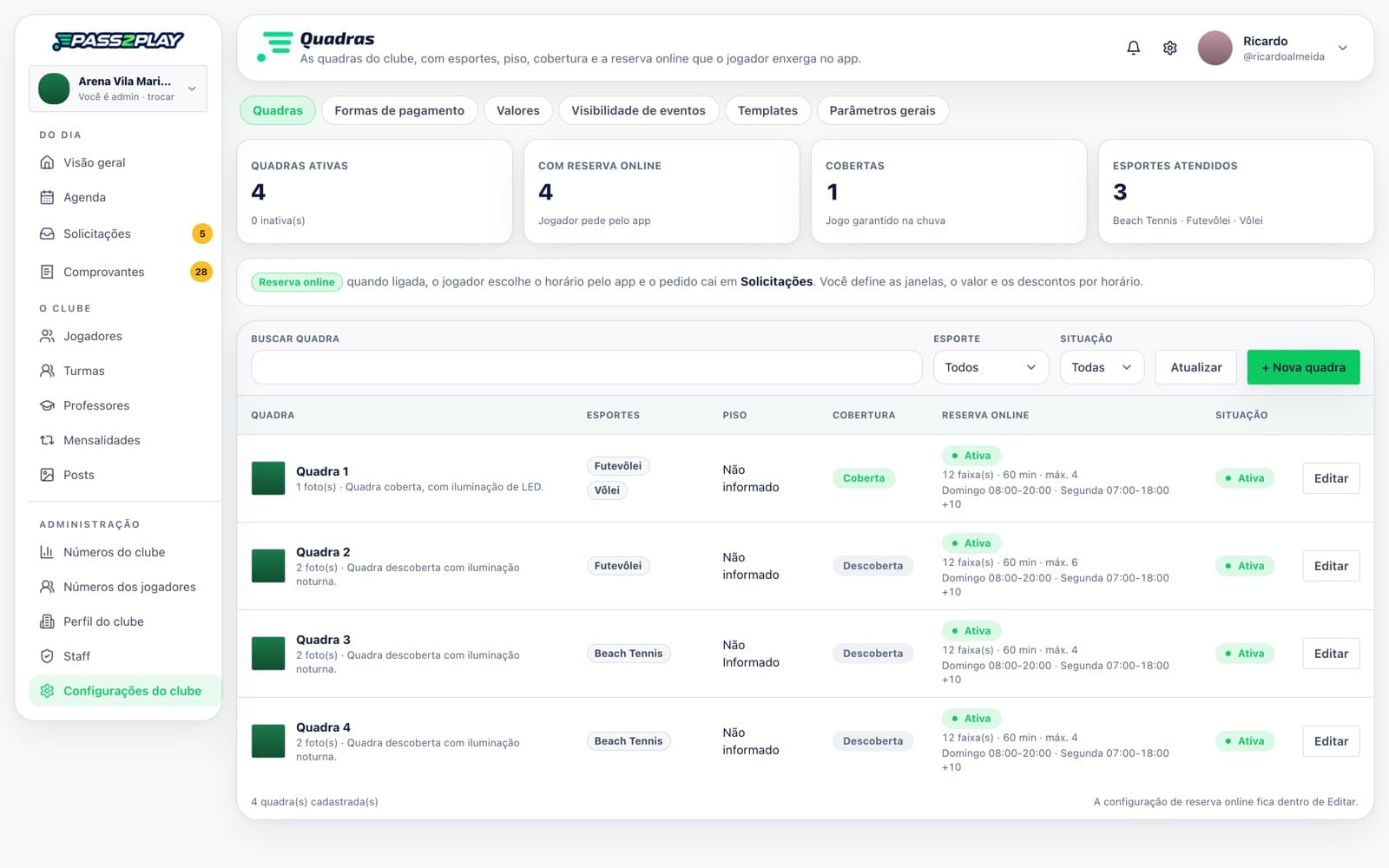Expand the Arena Vila Mari club switcher

coord(118,89)
